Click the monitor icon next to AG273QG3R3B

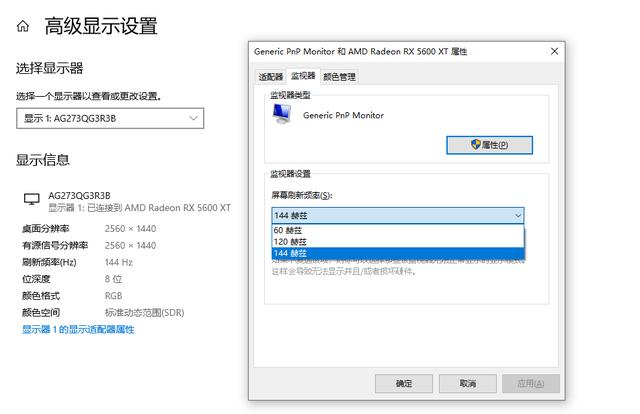pyautogui.click(x=31, y=200)
